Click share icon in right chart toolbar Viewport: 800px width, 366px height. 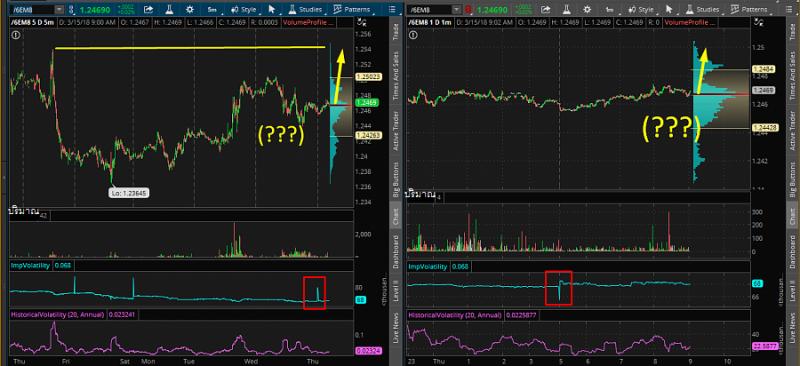(545, 9)
